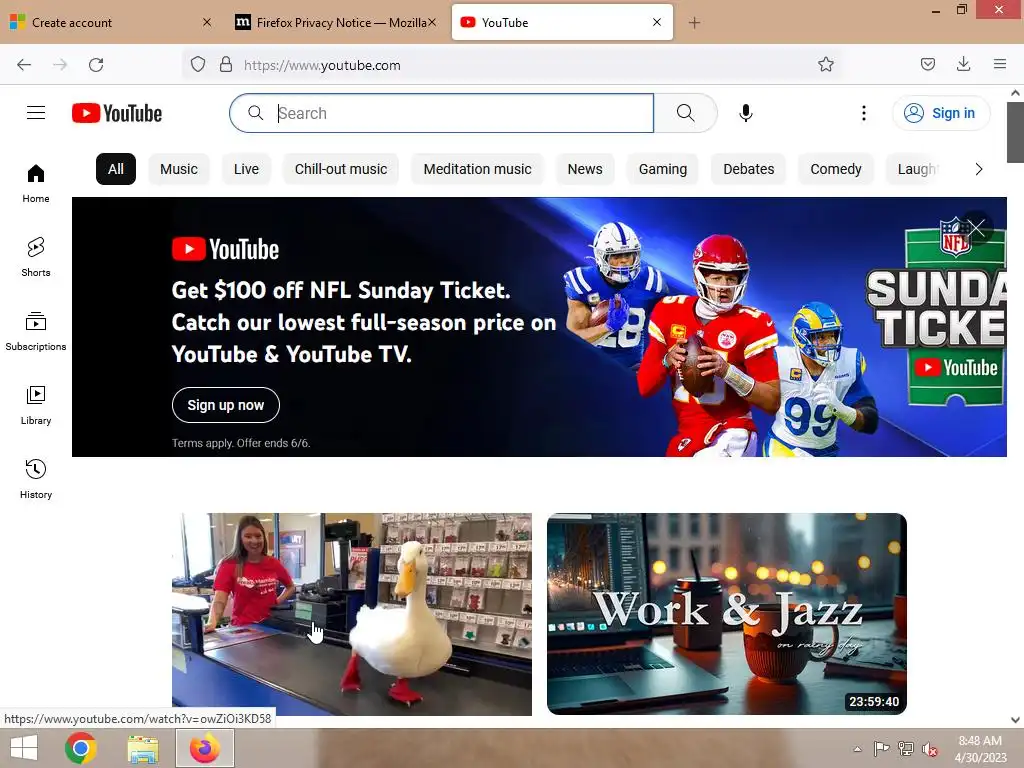The image size is (1024, 768).
Task: Open the Windows Start menu
Action: click(24, 748)
